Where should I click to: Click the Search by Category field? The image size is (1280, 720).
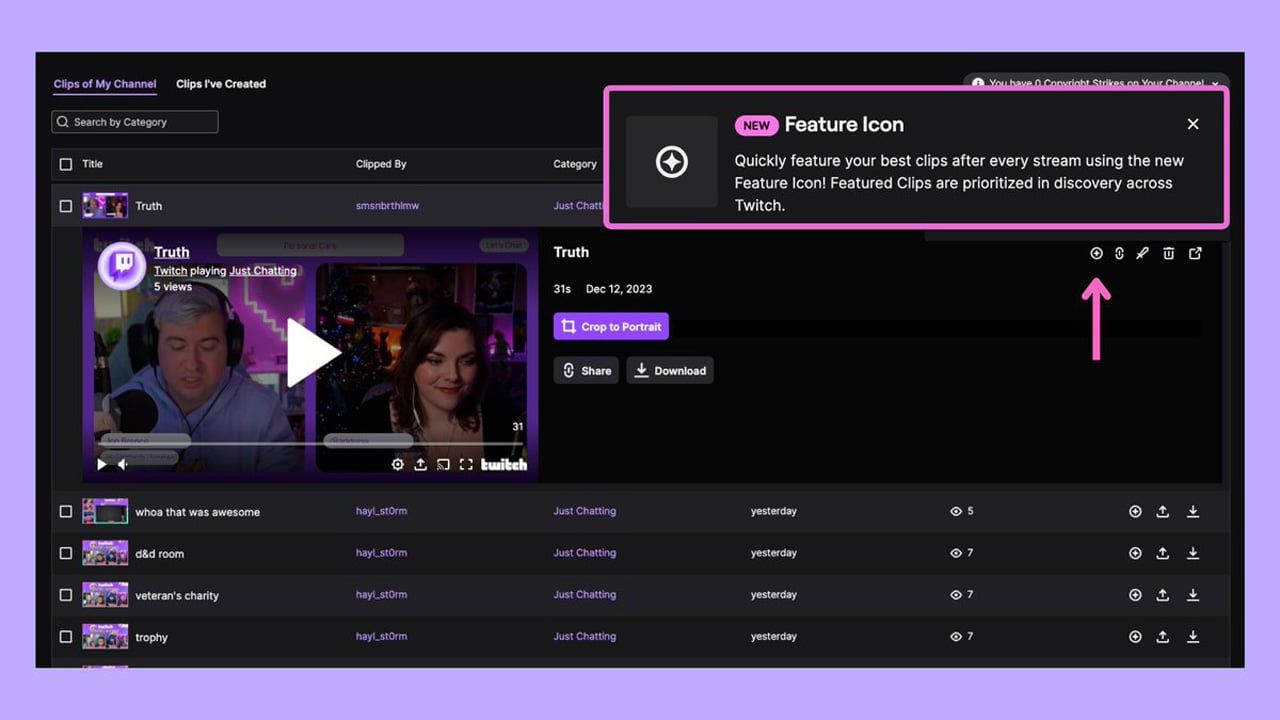pyautogui.click(x=135, y=122)
